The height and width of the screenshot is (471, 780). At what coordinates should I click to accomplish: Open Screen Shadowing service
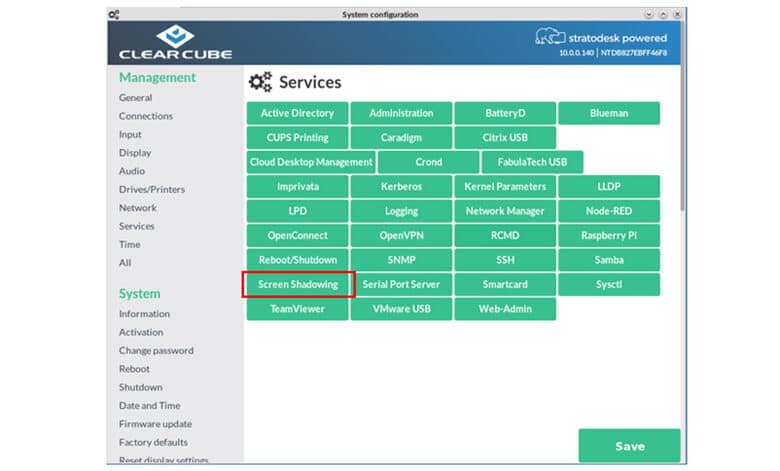click(297, 284)
